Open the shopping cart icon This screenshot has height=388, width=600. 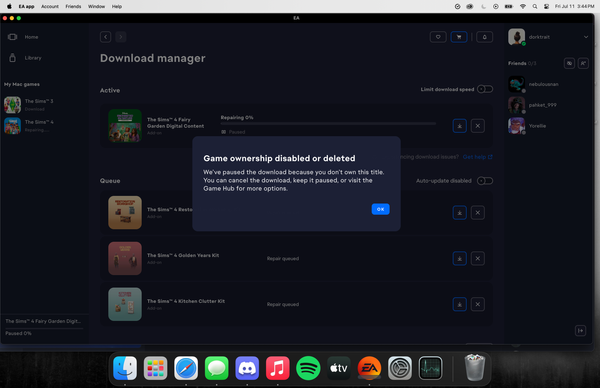point(459,37)
